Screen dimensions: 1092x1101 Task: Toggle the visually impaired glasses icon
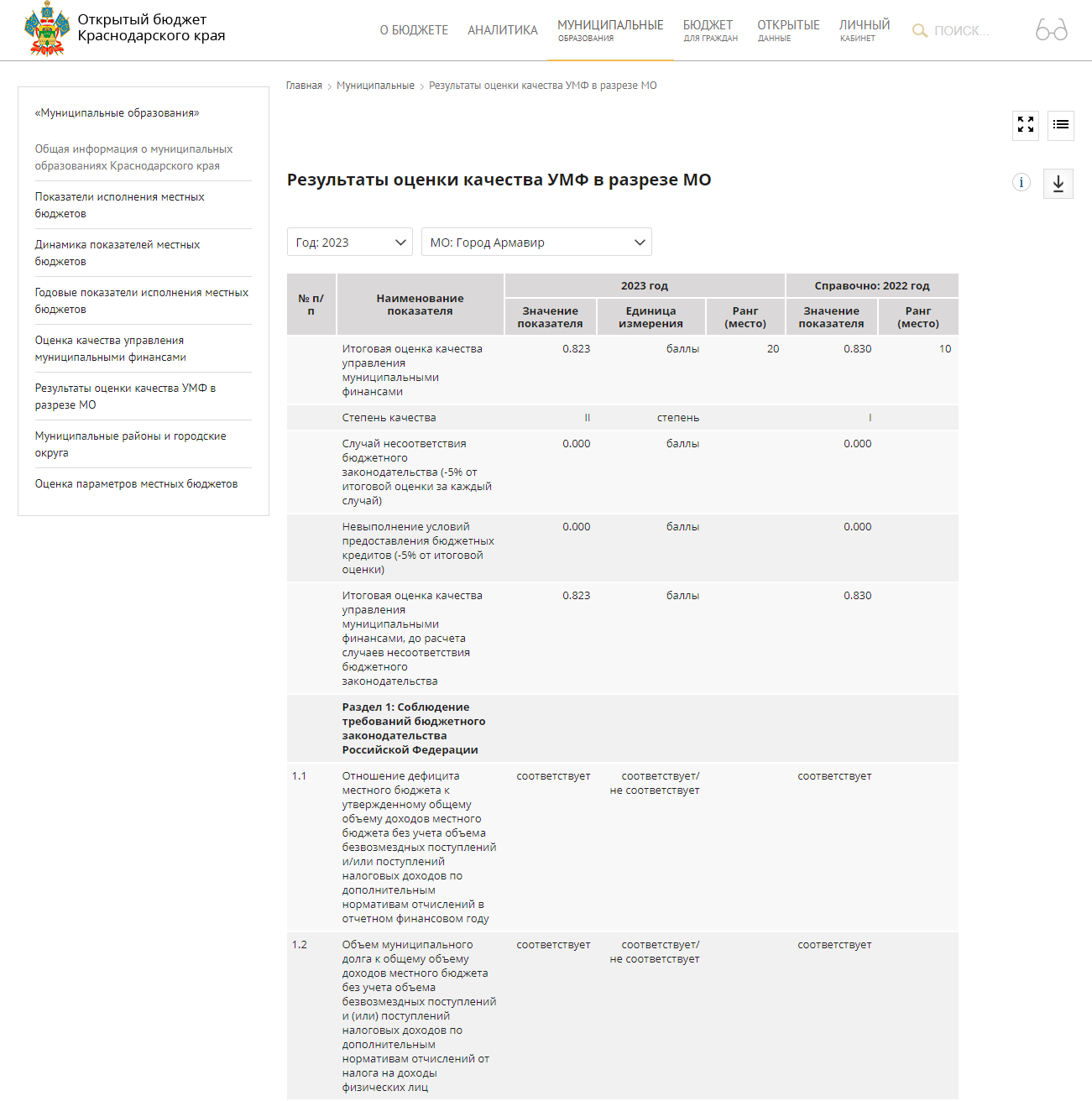pos(1051,30)
